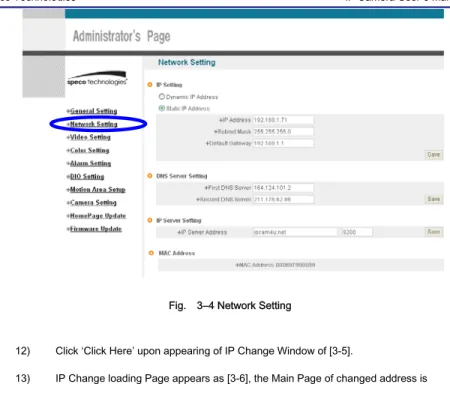450x396 pixels.
Task: Save the DNS Server Setting section
Action: click(x=434, y=199)
